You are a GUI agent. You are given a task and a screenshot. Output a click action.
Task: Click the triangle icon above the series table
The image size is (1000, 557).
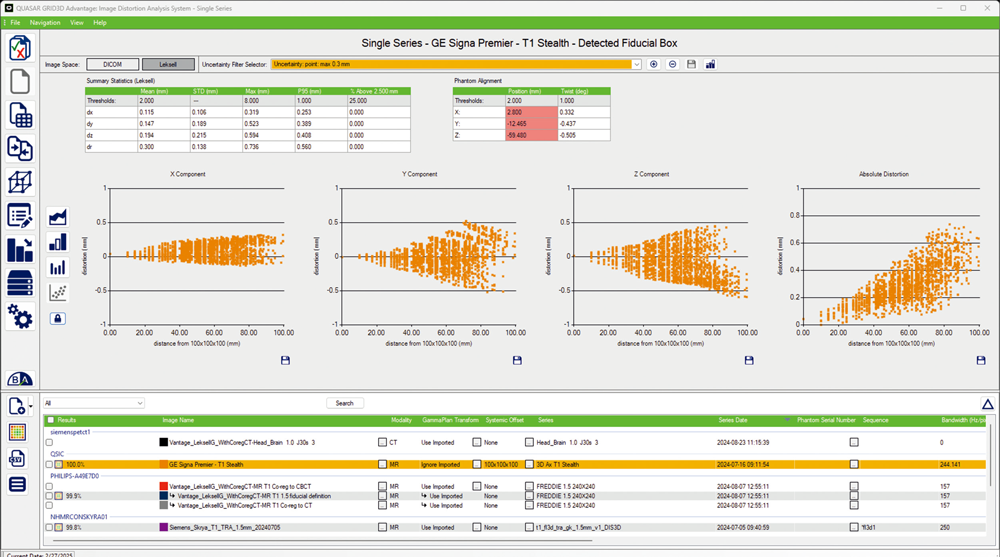click(987, 404)
